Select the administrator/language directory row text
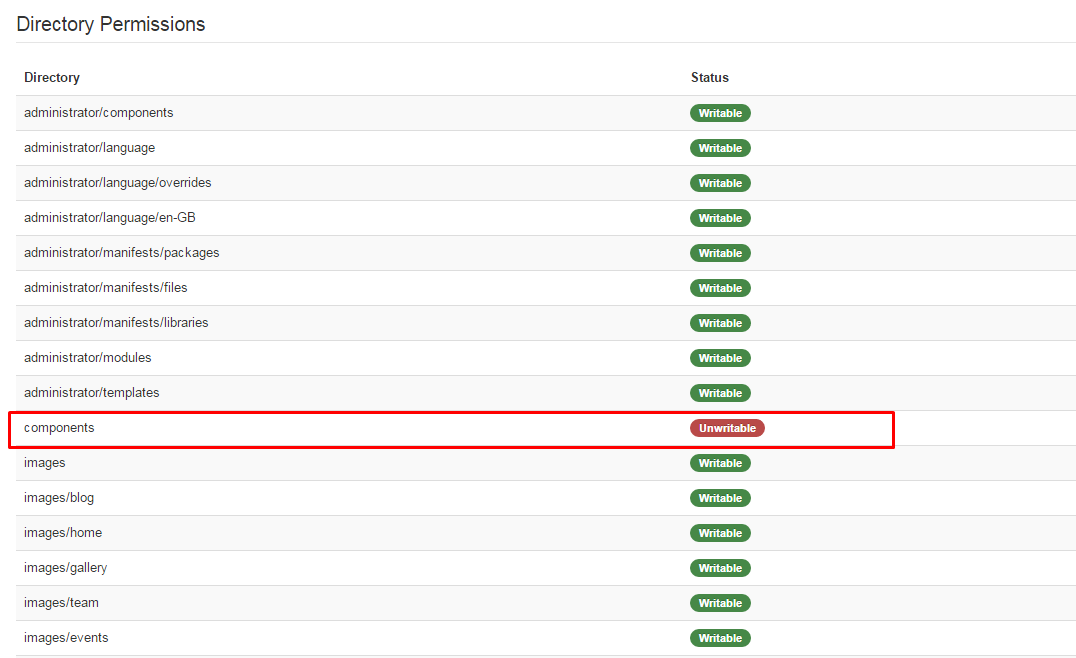 89,148
